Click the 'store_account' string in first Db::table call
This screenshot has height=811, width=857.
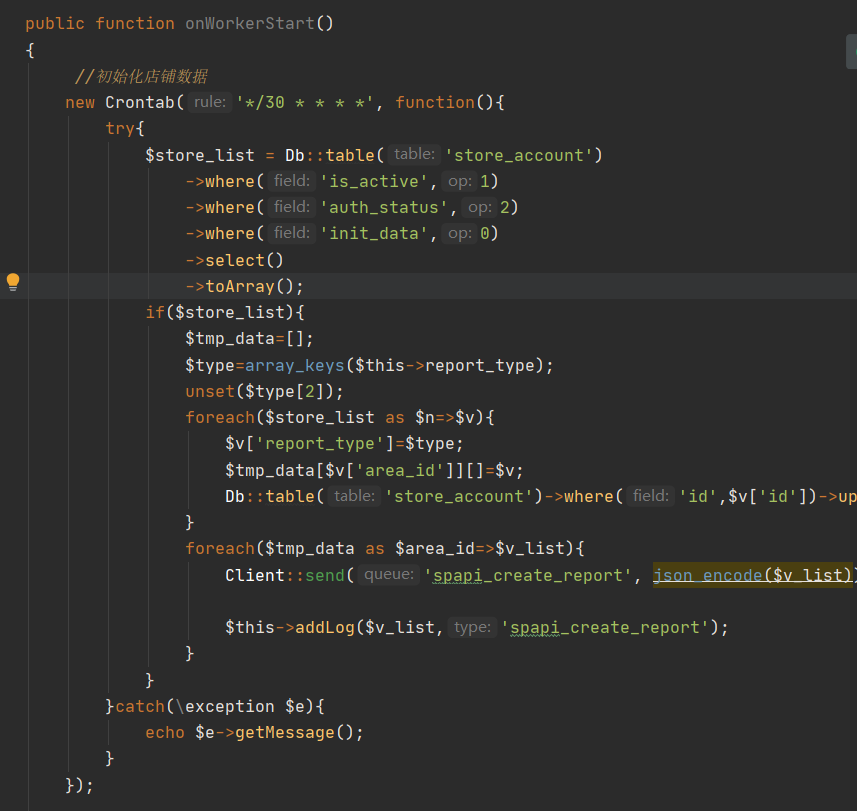click(x=519, y=155)
